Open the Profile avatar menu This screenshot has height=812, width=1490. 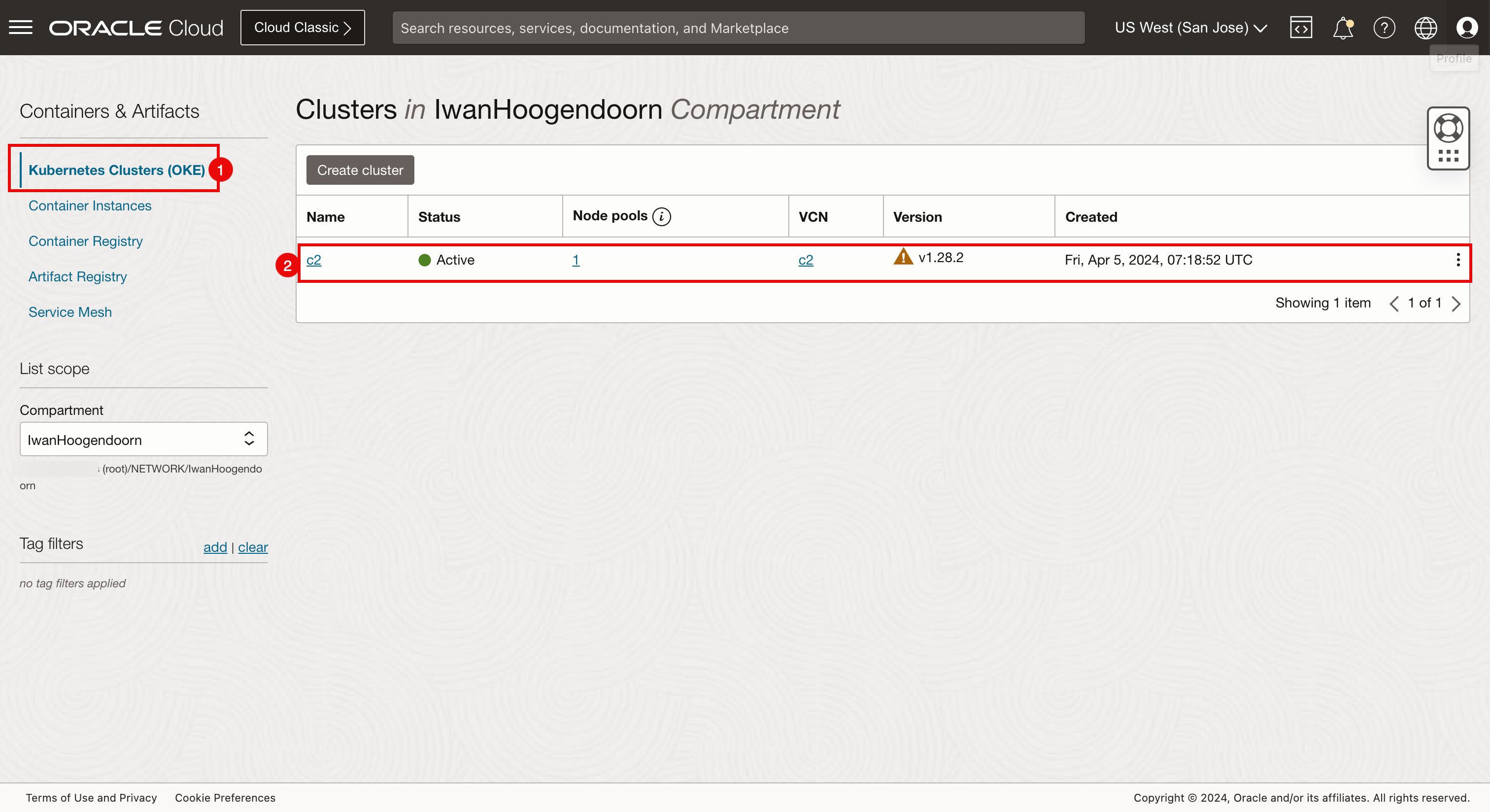(x=1467, y=27)
